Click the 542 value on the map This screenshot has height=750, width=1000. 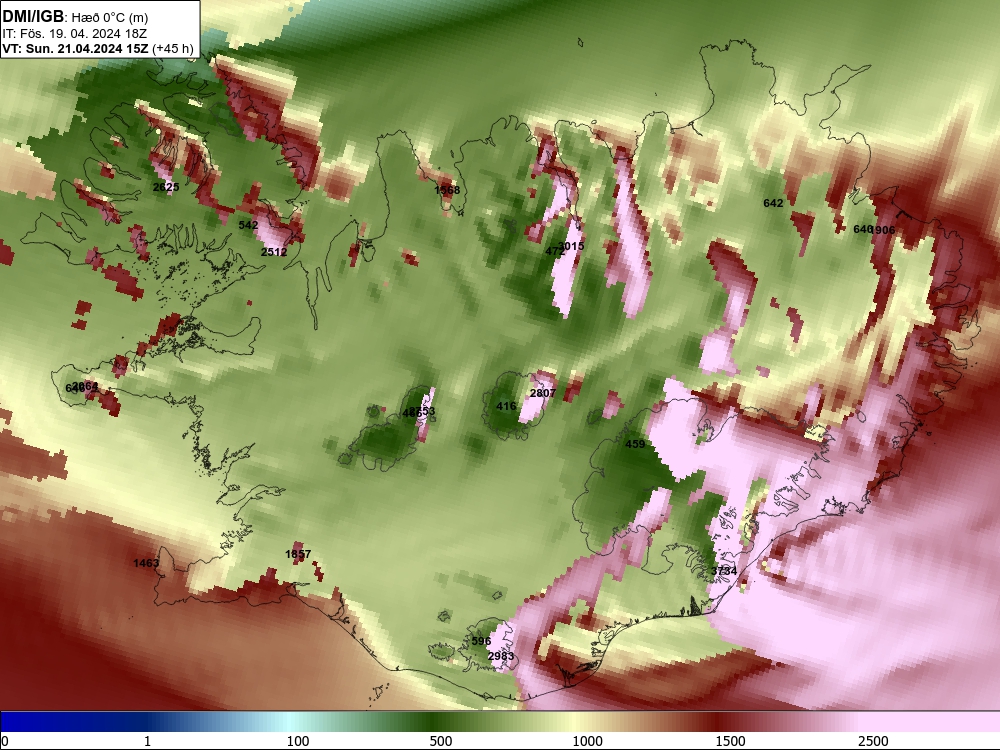pos(248,225)
